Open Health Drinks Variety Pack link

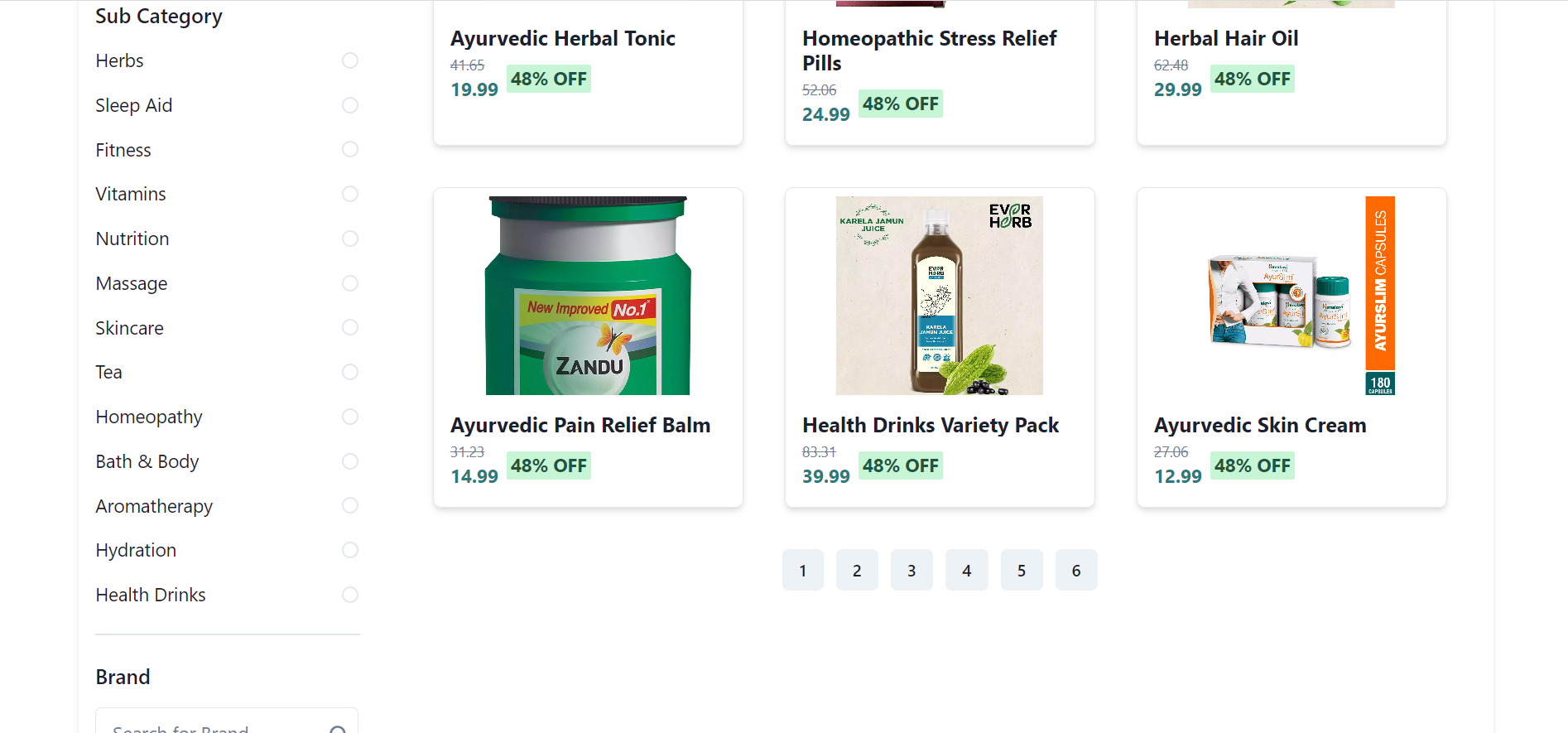point(931,425)
